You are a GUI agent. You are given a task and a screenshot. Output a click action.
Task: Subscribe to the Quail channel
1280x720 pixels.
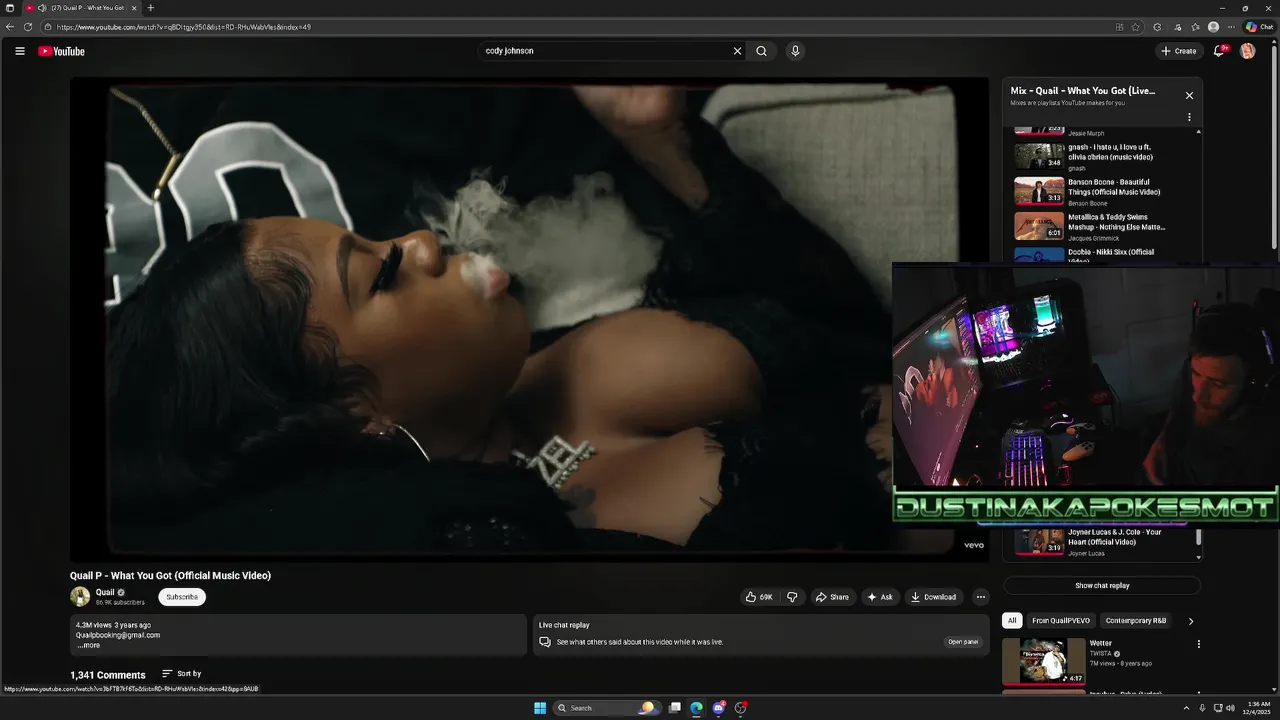182,597
